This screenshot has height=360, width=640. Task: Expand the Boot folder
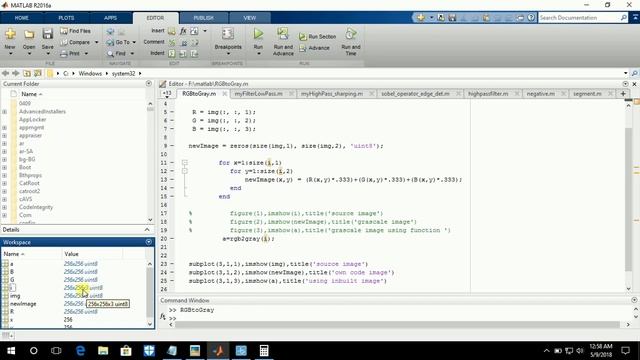pos(4,167)
